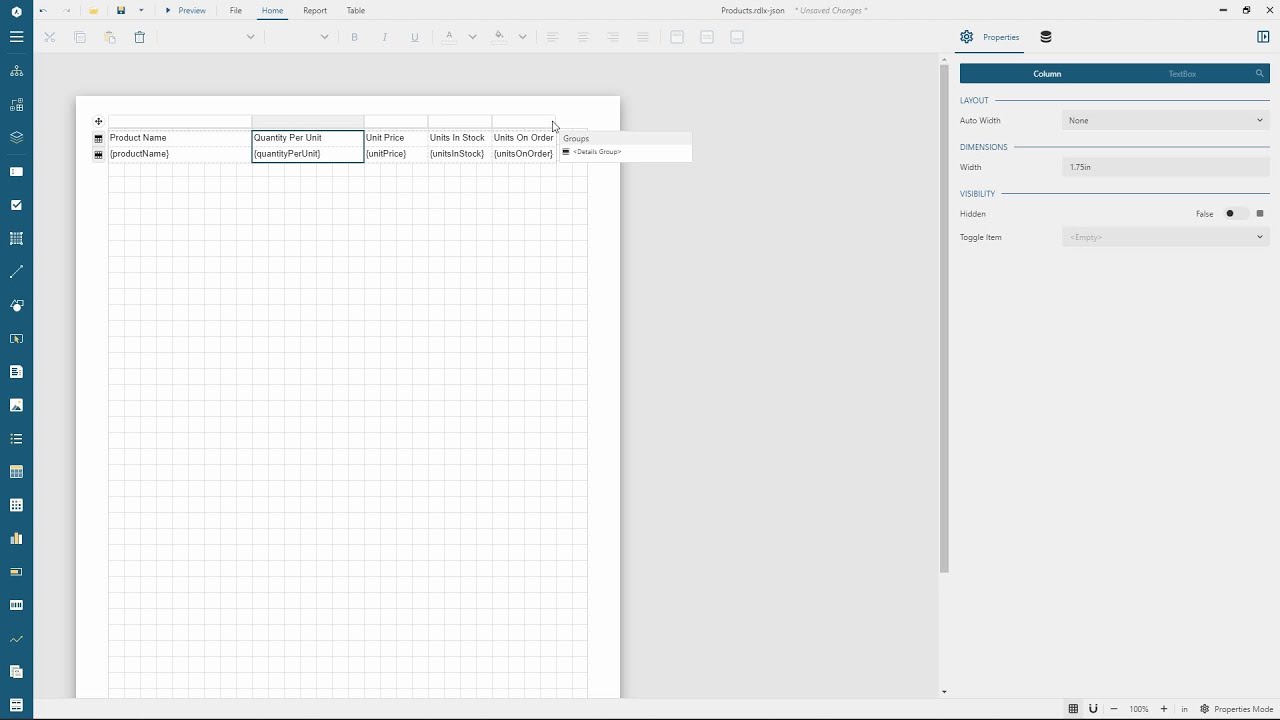This screenshot has width=1280, height=720.
Task: Cut the selected item
Action: [50, 37]
